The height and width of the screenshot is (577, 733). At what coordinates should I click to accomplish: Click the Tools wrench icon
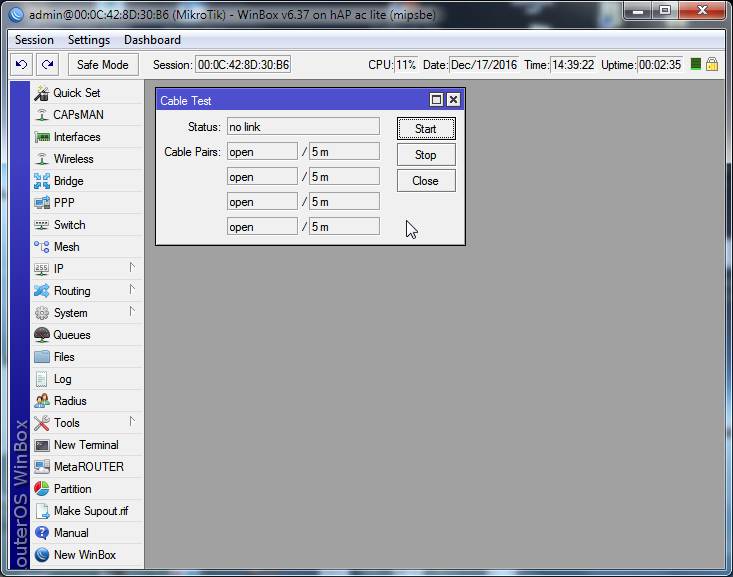tap(42, 423)
